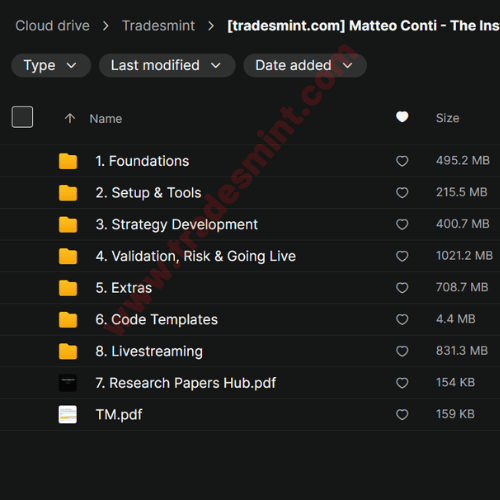
Task: Go to Tradesmint breadcrumb folder
Action: 158,26
